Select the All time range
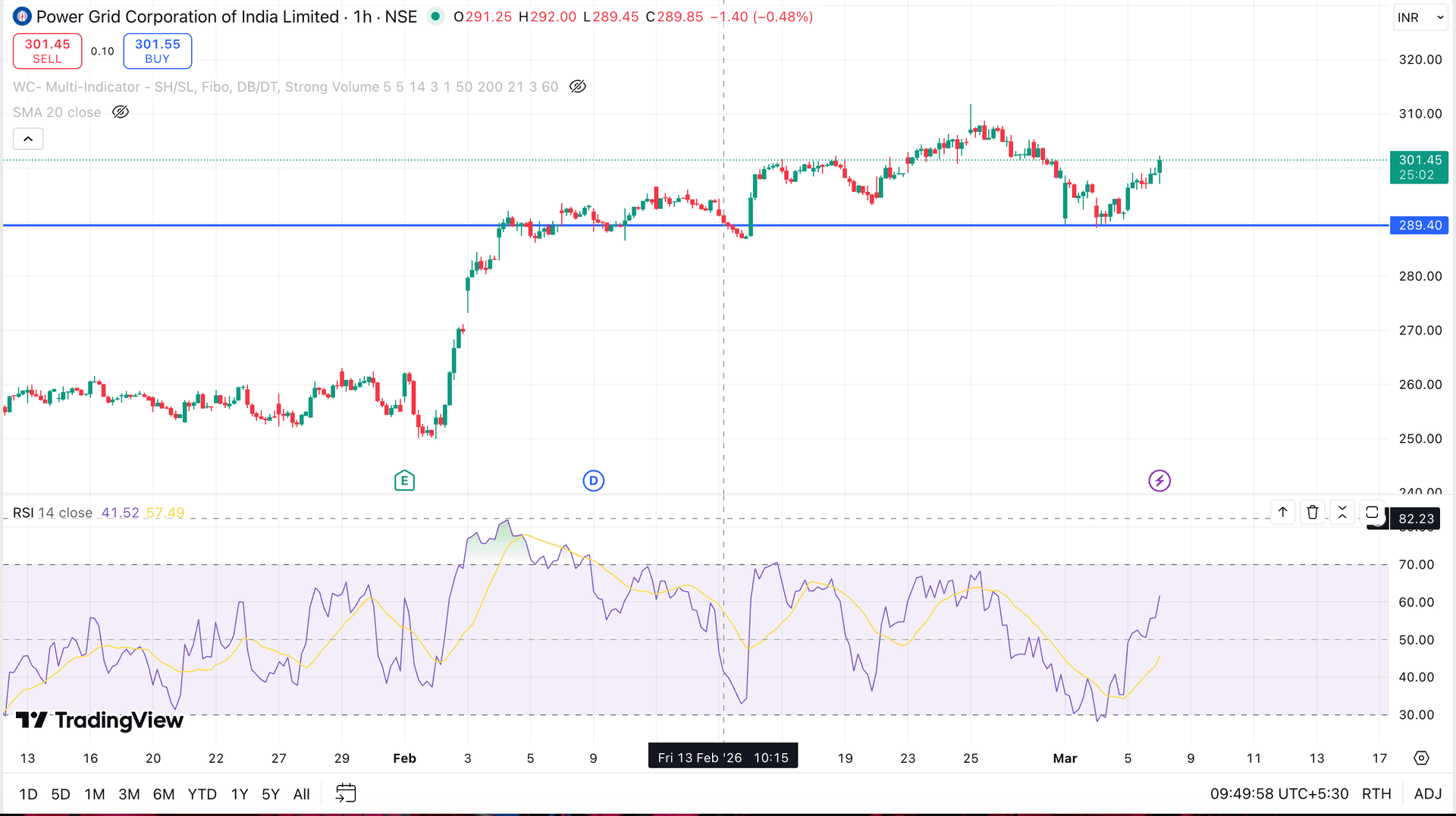This screenshot has width=1456, height=816. [x=302, y=794]
